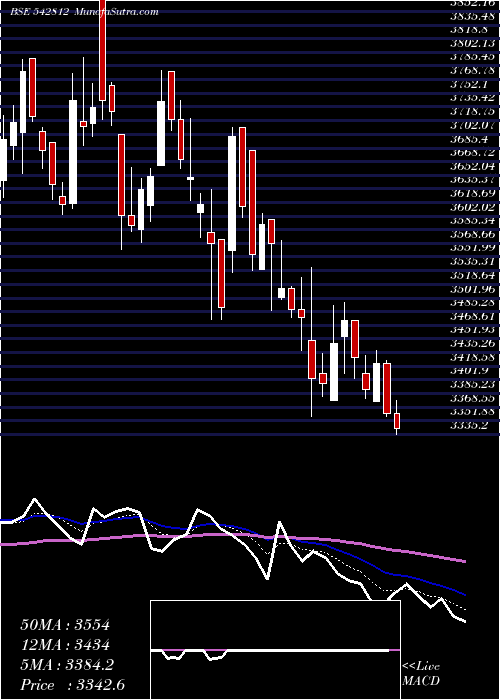Click the 3518.64 price axis label
Image resolution: width=500 pixels, height=700 pixels.
pyautogui.click(x=472, y=275)
